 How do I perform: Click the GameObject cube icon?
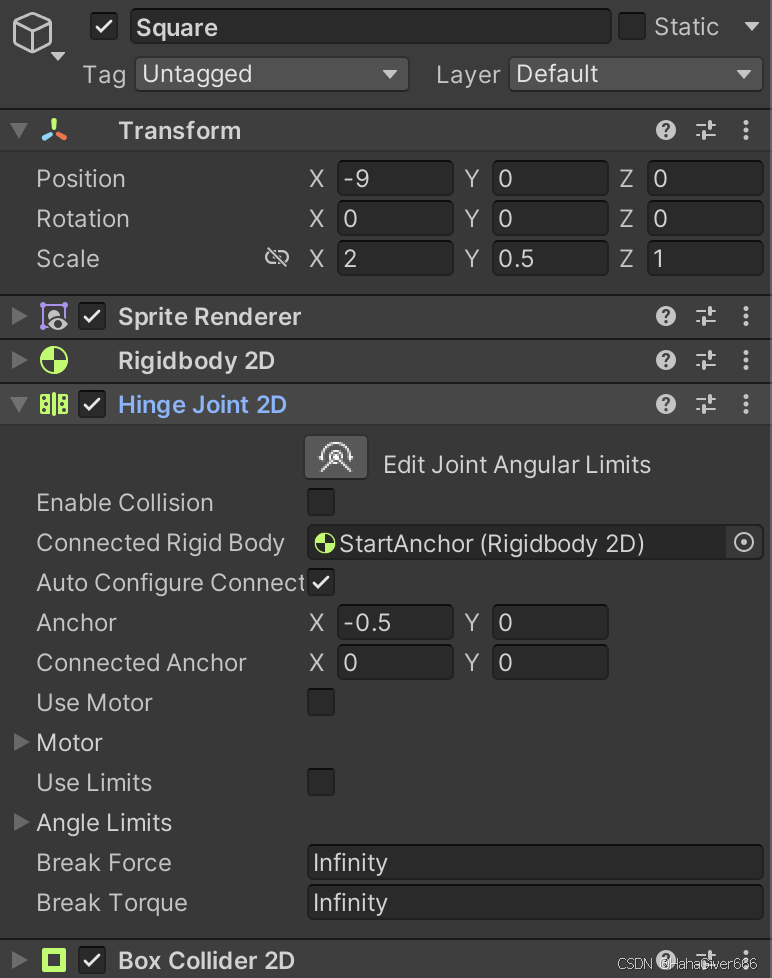click(x=32, y=34)
